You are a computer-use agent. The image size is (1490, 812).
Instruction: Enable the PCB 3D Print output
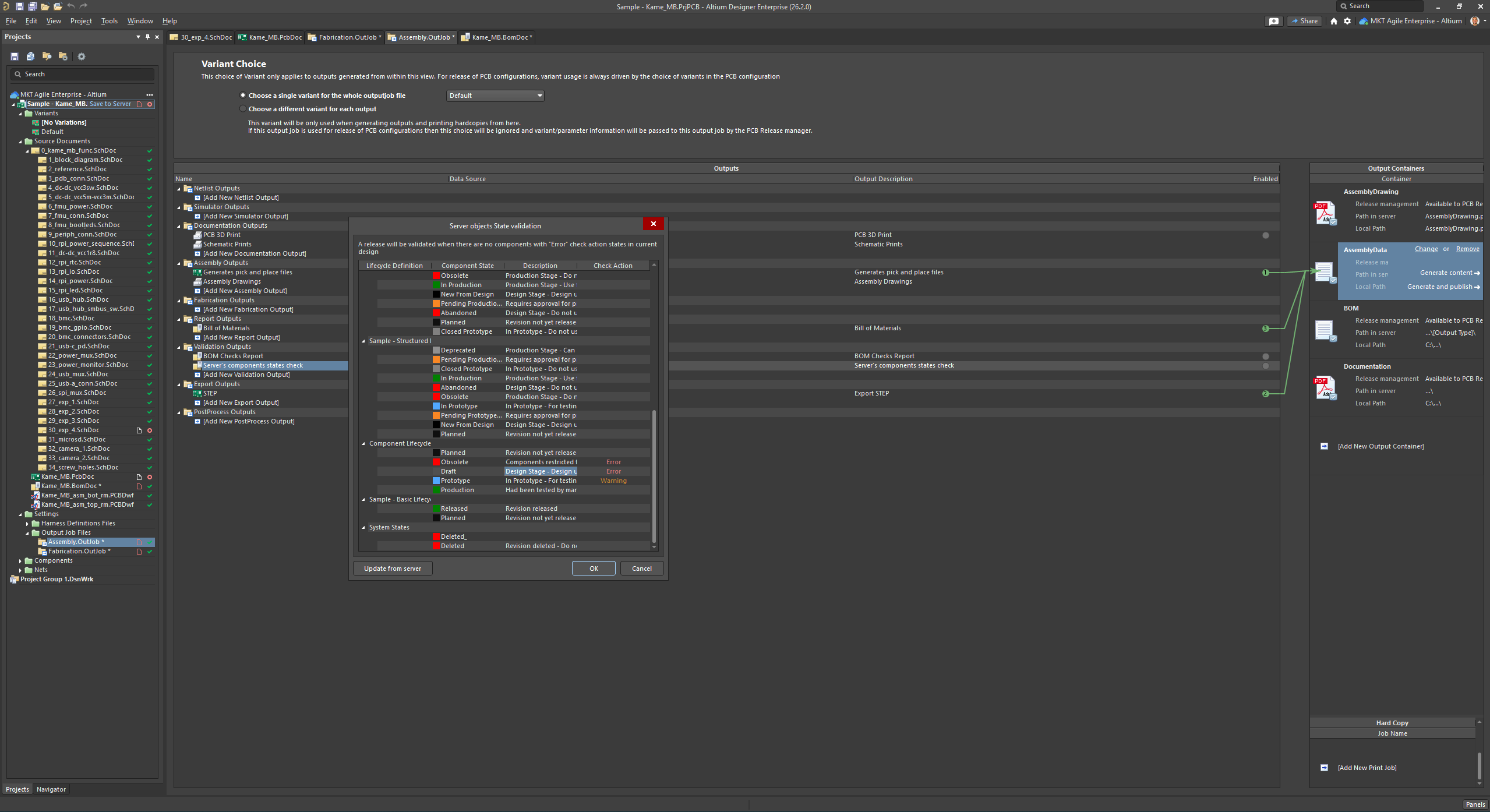click(x=1265, y=235)
